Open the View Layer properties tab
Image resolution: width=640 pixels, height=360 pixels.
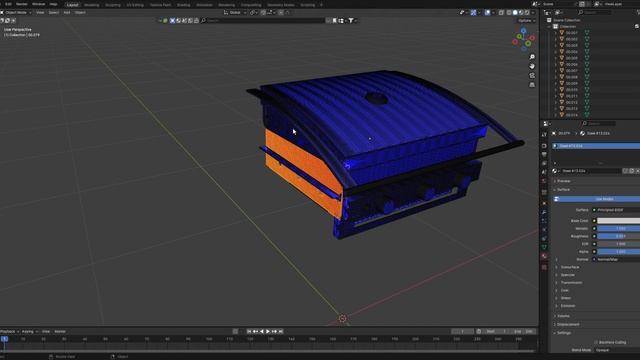tap(544, 163)
